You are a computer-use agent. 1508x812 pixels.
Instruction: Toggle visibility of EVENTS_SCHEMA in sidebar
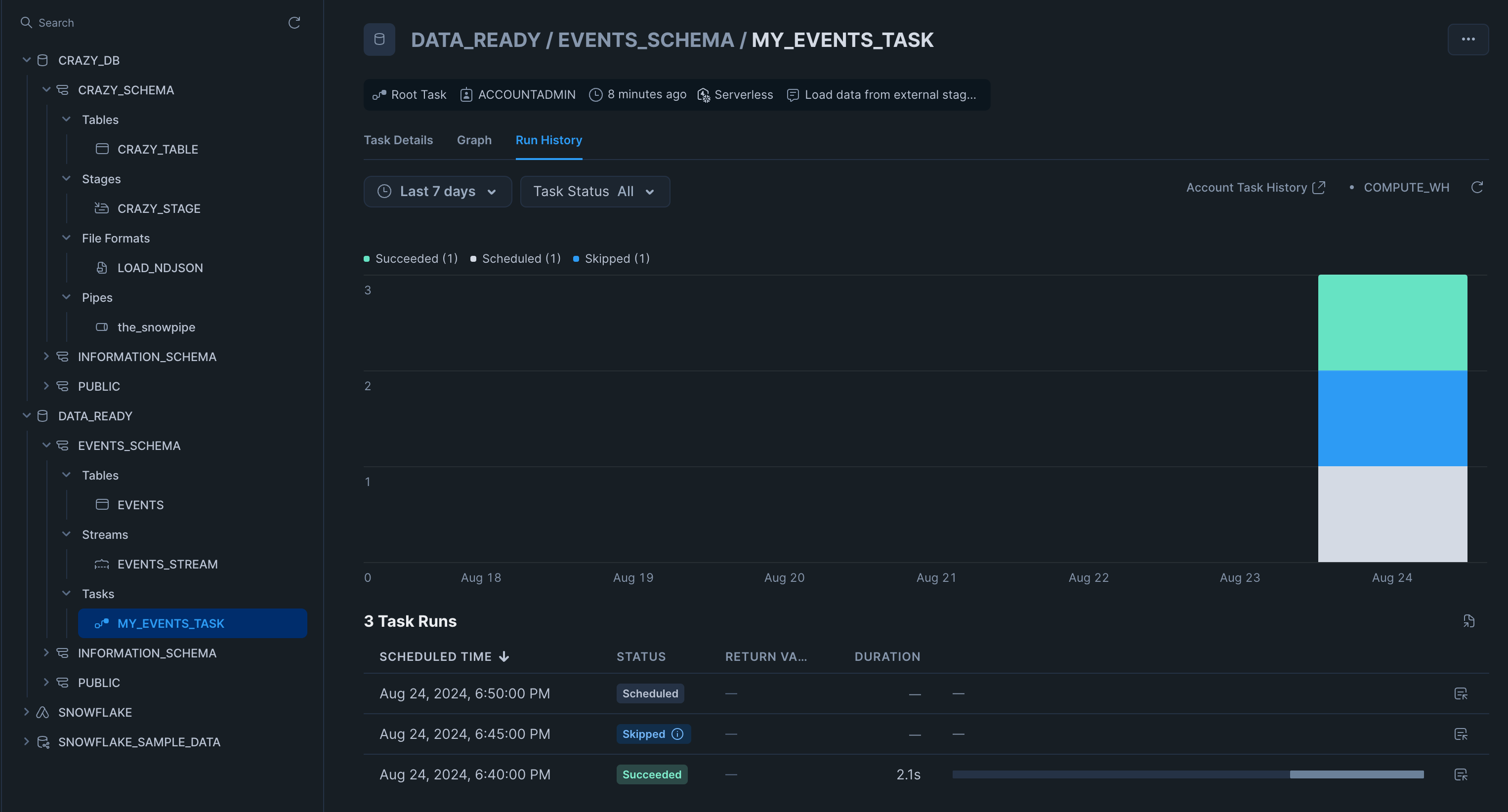point(47,445)
